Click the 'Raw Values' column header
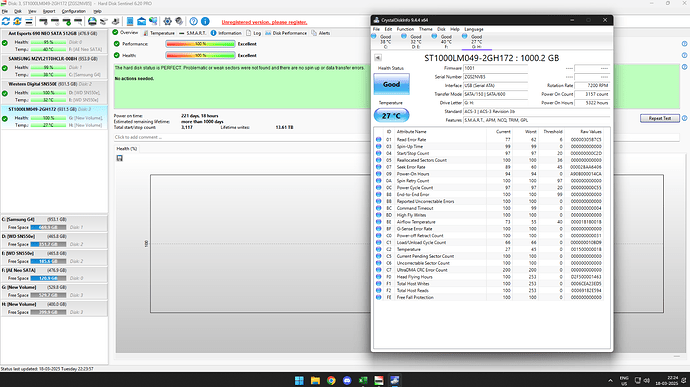 coord(584,131)
